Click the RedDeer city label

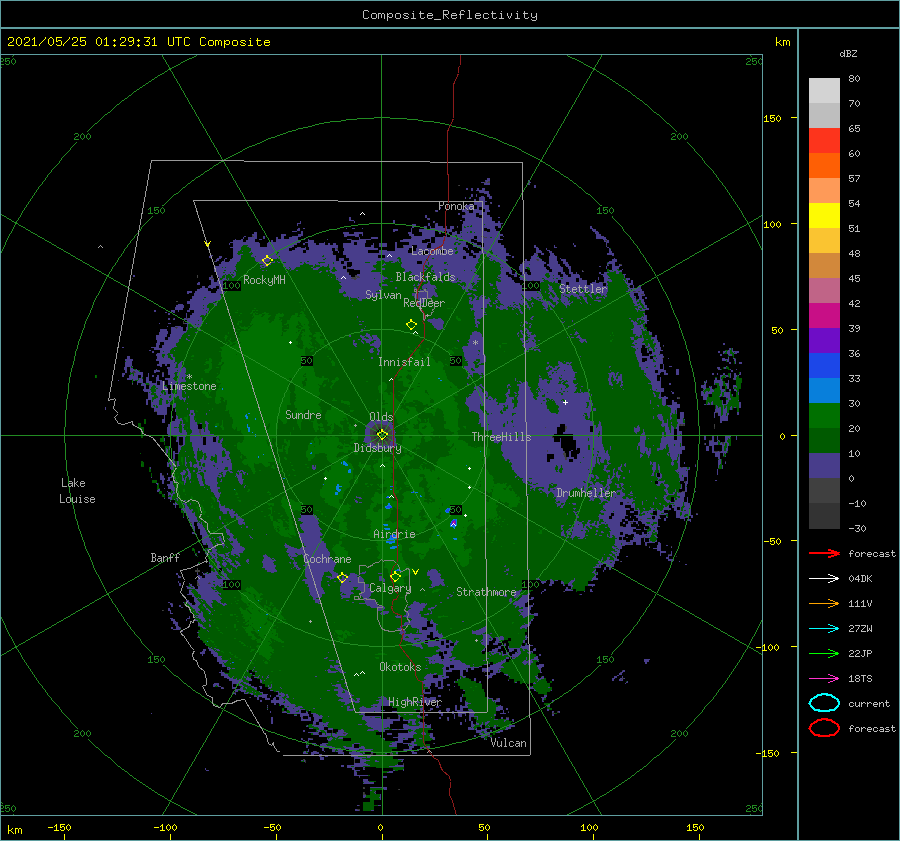click(424, 303)
